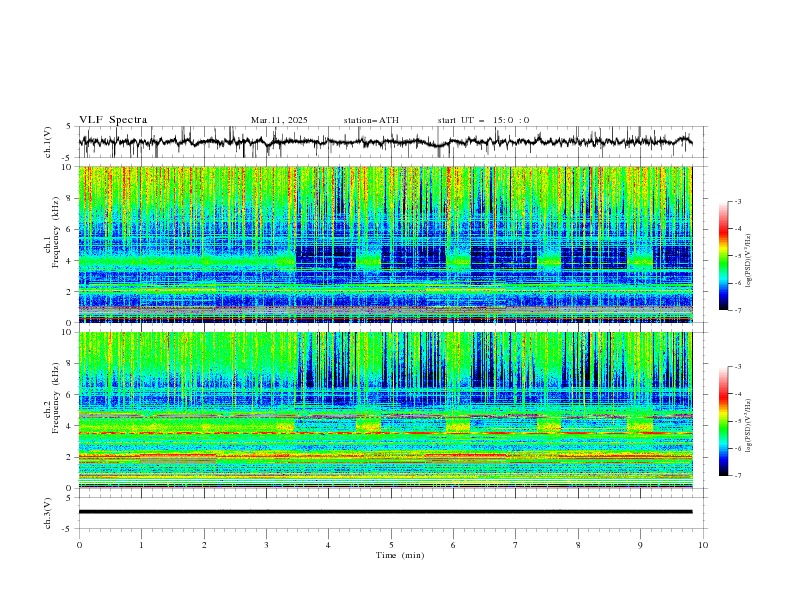Click the "ch.3(V)" axis label
This screenshot has height=612, width=792.
click(48, 513)
